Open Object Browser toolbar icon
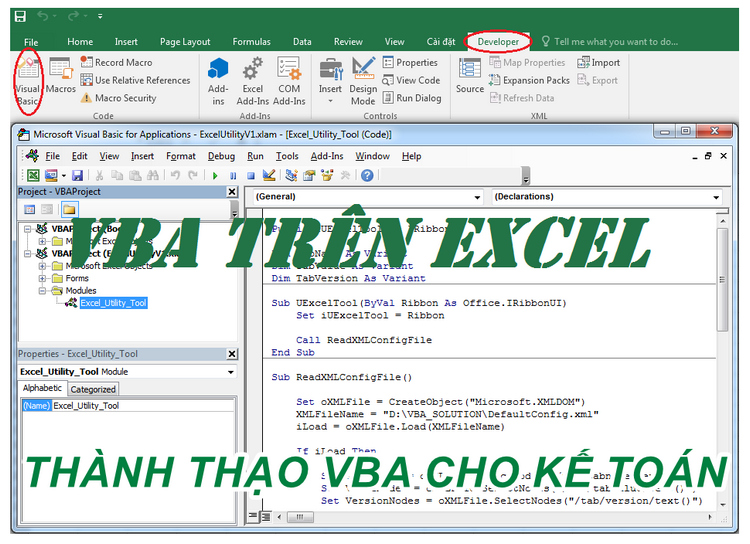This screenshot has height=544, width=750. click(327, 176)
